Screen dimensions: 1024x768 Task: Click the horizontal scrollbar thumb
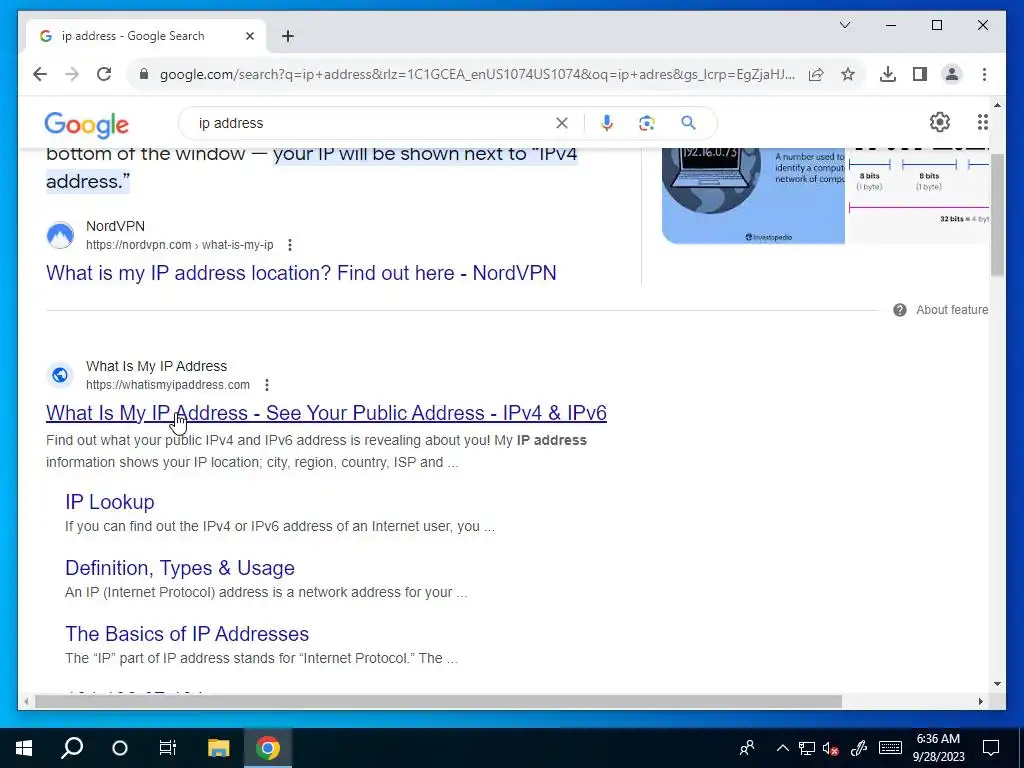click(438, 702)
